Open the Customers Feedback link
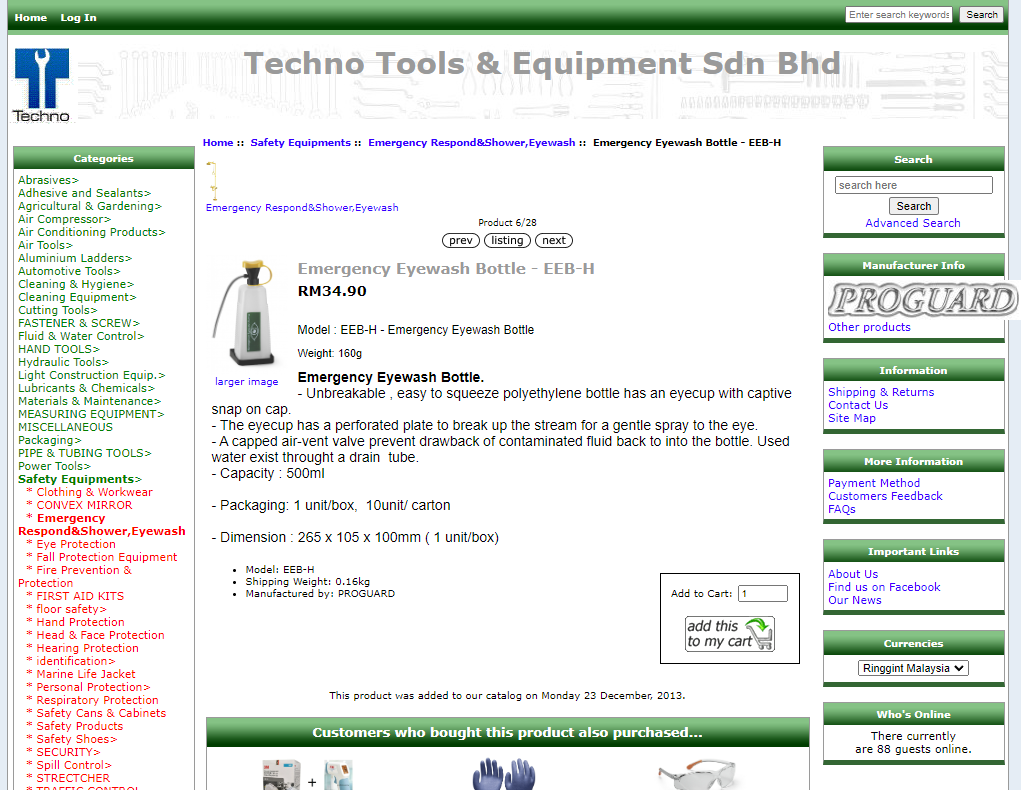Image resolution: width=1021 pixels, height=790 pixels. pyautogui.click(x=885, y=496)
